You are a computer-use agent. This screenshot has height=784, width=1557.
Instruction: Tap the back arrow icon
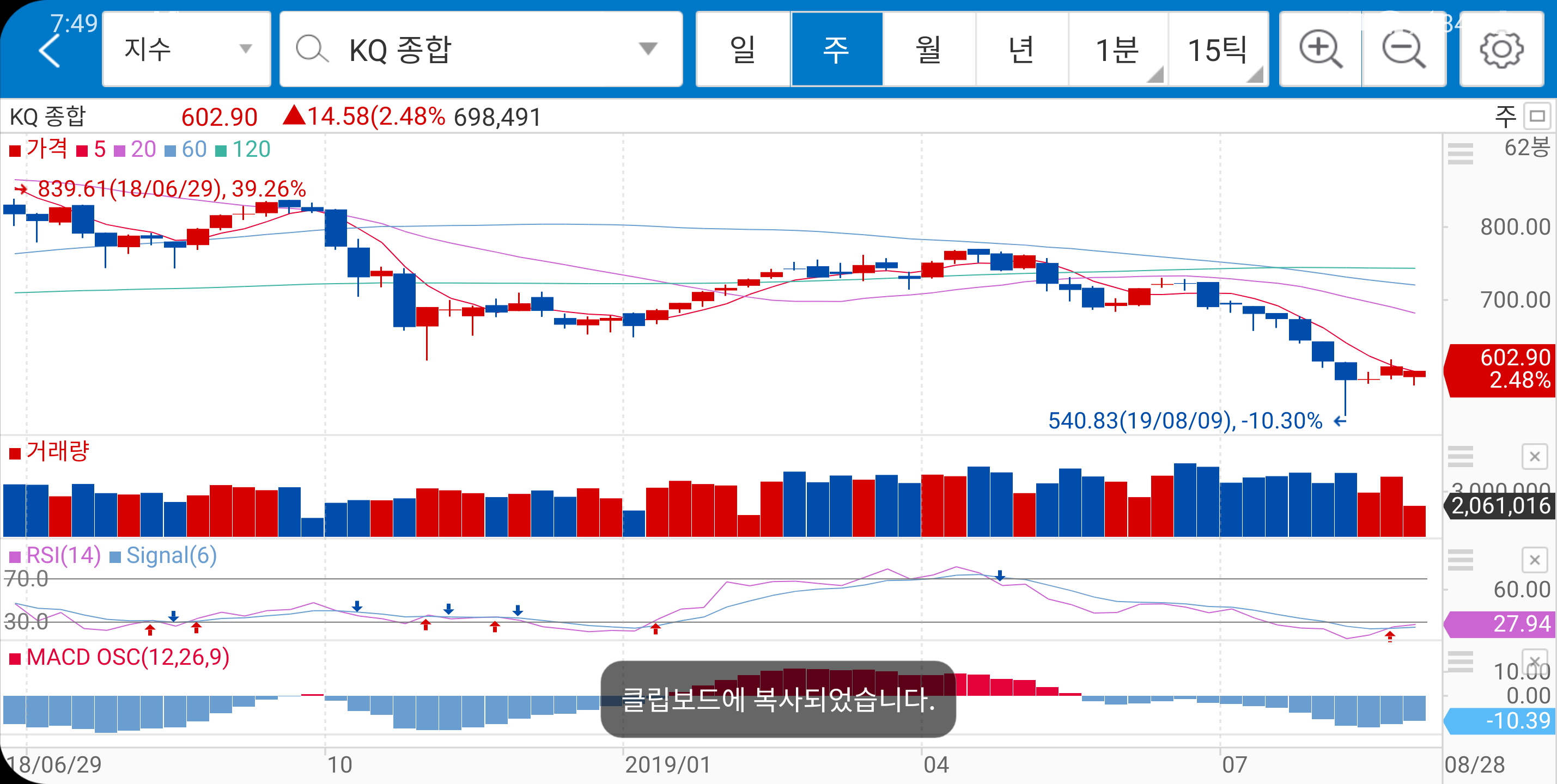(x=50, y=51)
